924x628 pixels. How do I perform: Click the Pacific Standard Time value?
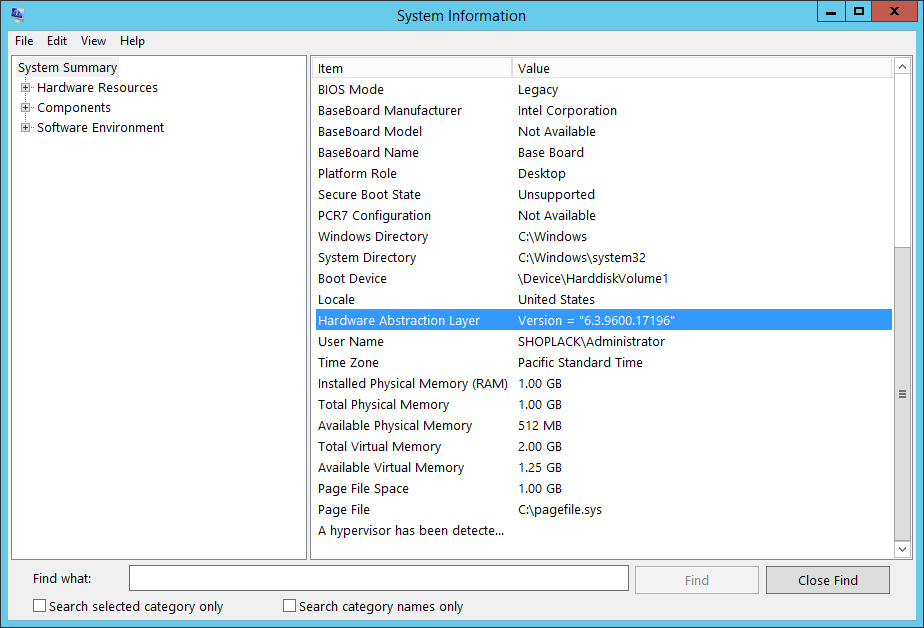[580, 363]
